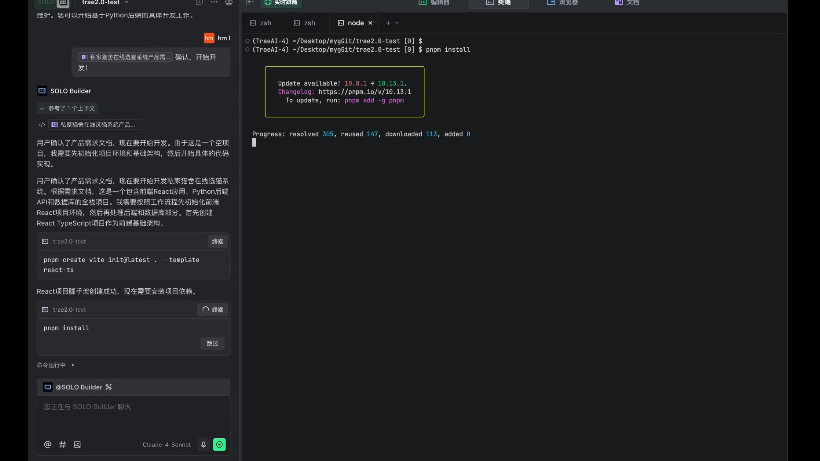Click the pnpm.io changelog URL in terminal
The height and width of the screenshot is (461, 820).
pos(365,91)
